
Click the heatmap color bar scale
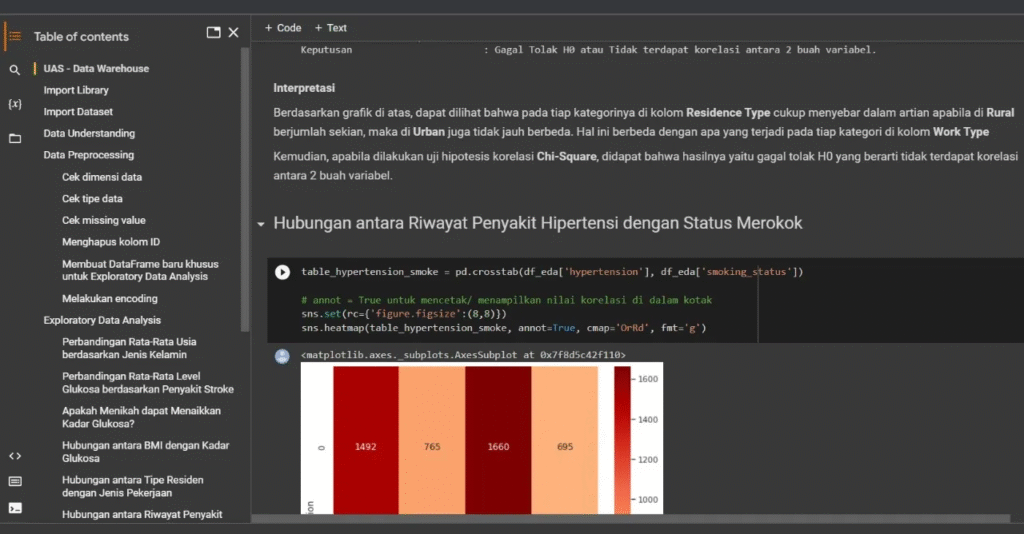coord(622,440)
